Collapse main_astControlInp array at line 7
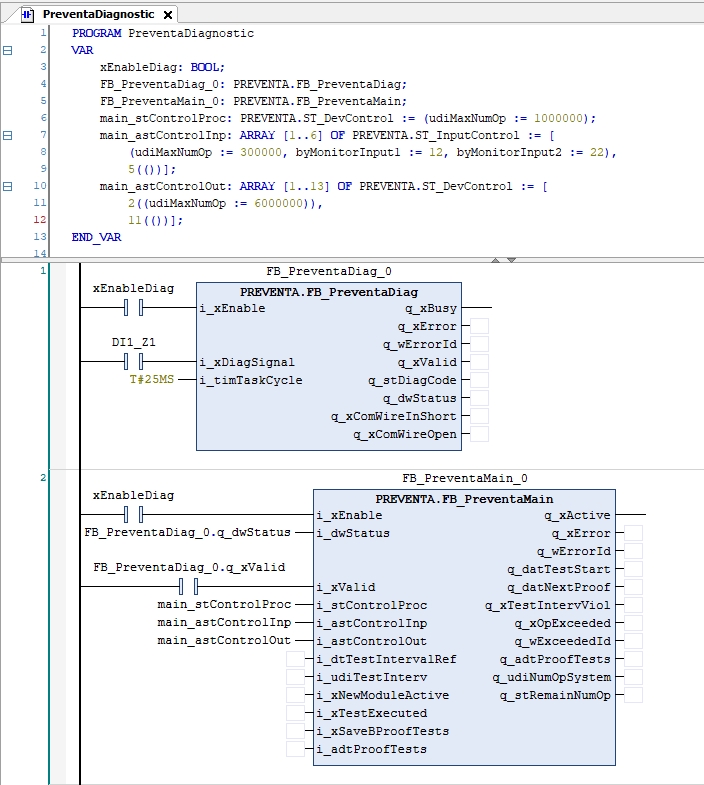 point(8,135)
